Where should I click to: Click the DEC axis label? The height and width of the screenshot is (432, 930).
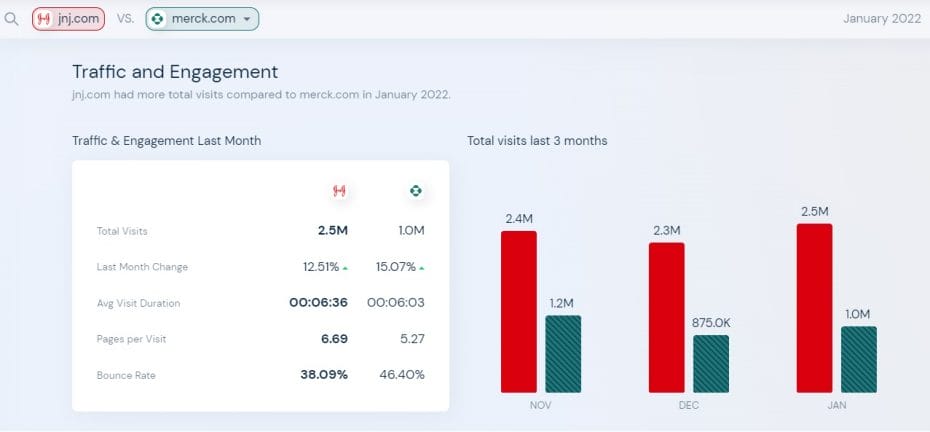(x=689, y=406)
